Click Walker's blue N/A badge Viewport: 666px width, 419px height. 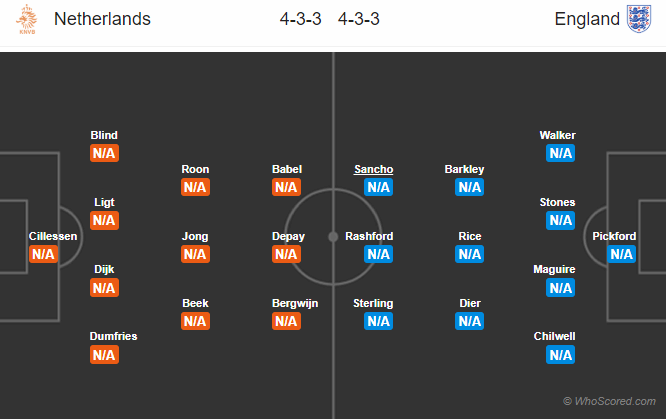click(561, 153)
